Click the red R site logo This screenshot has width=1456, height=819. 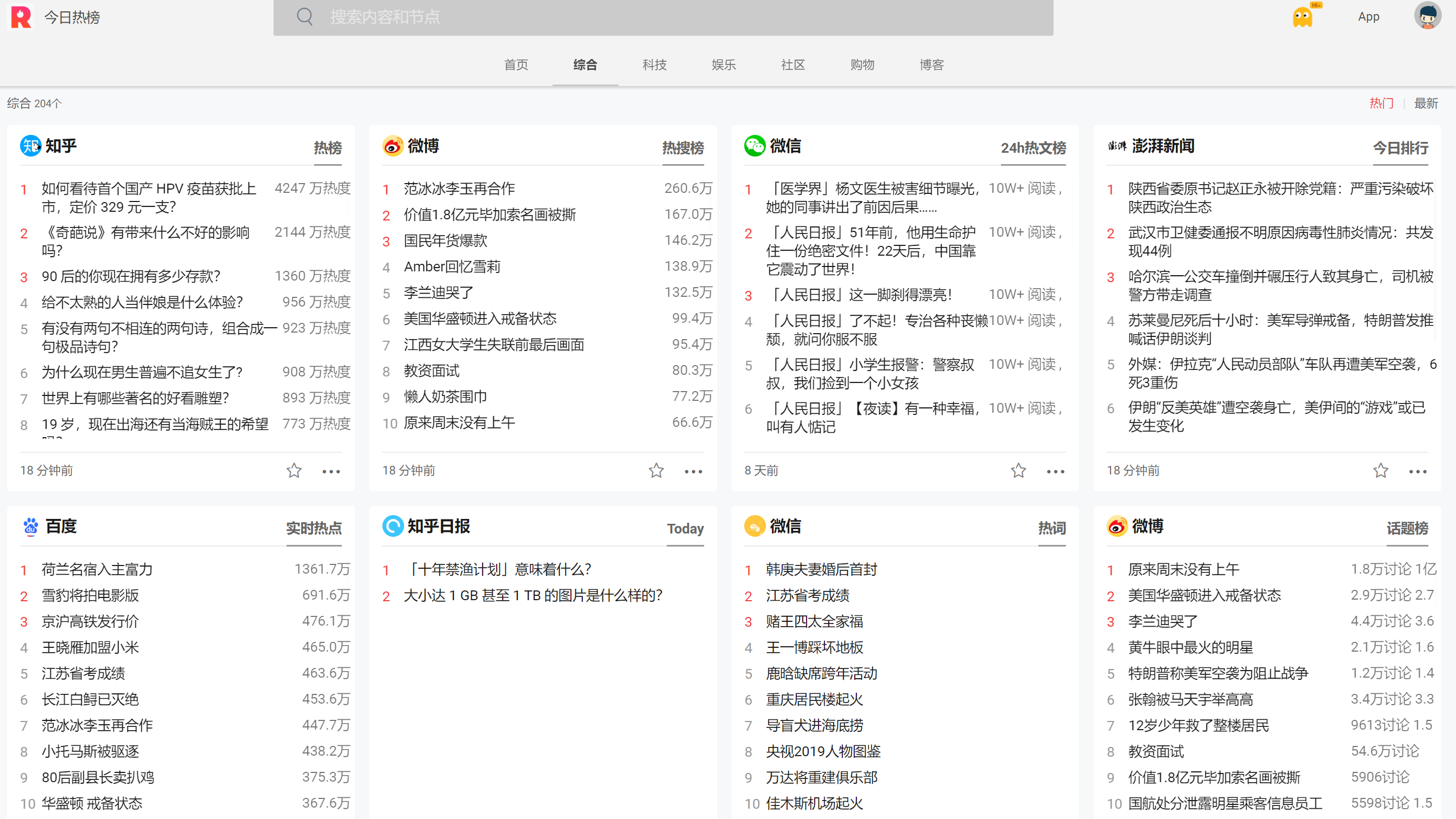(22, 17)
